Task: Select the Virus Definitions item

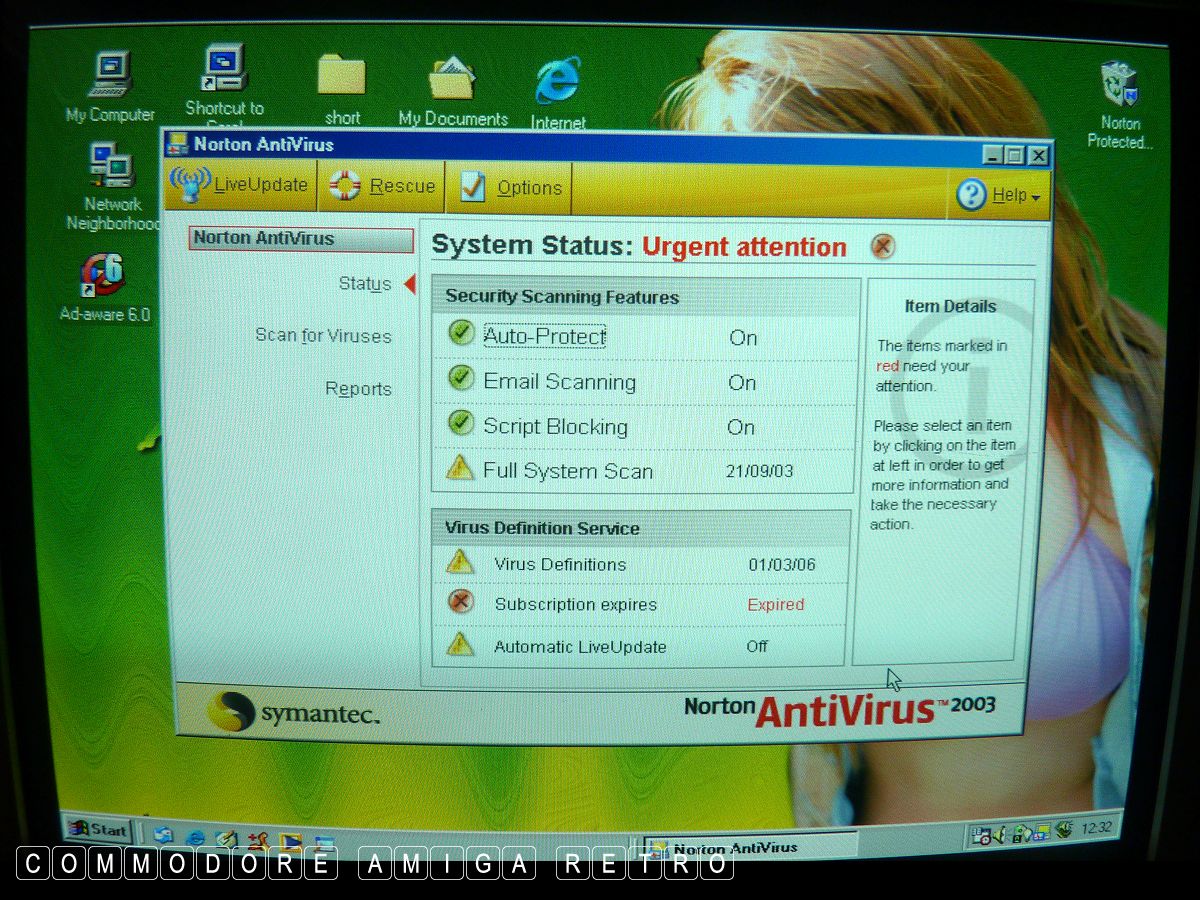Action: 559,565
